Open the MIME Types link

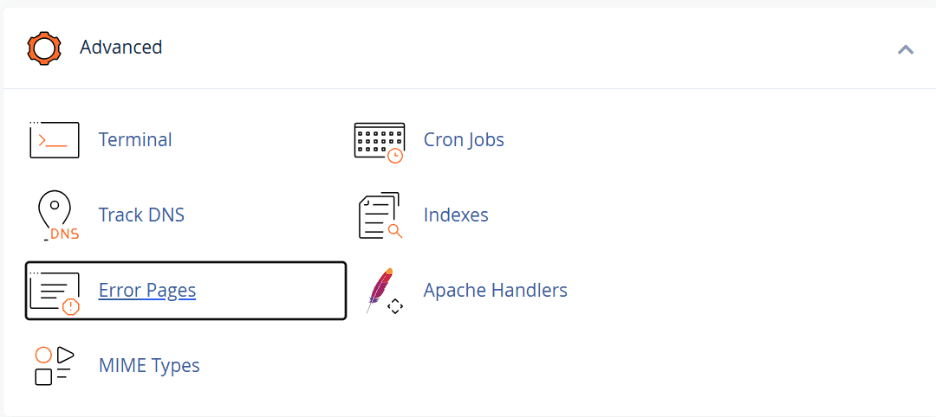coord(149,366)
